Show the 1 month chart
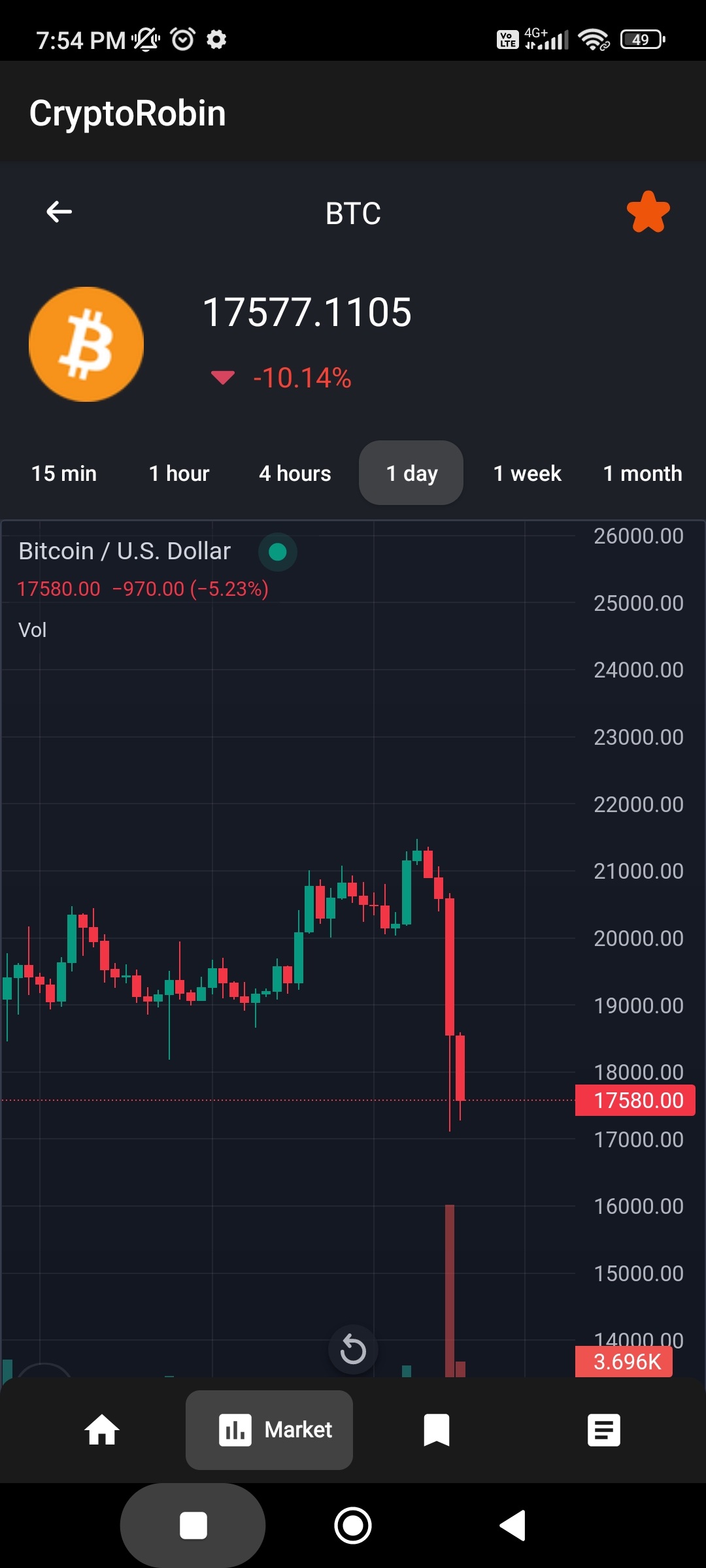Viewport: 706px width, 1568px height. click(x=642, y=474)
